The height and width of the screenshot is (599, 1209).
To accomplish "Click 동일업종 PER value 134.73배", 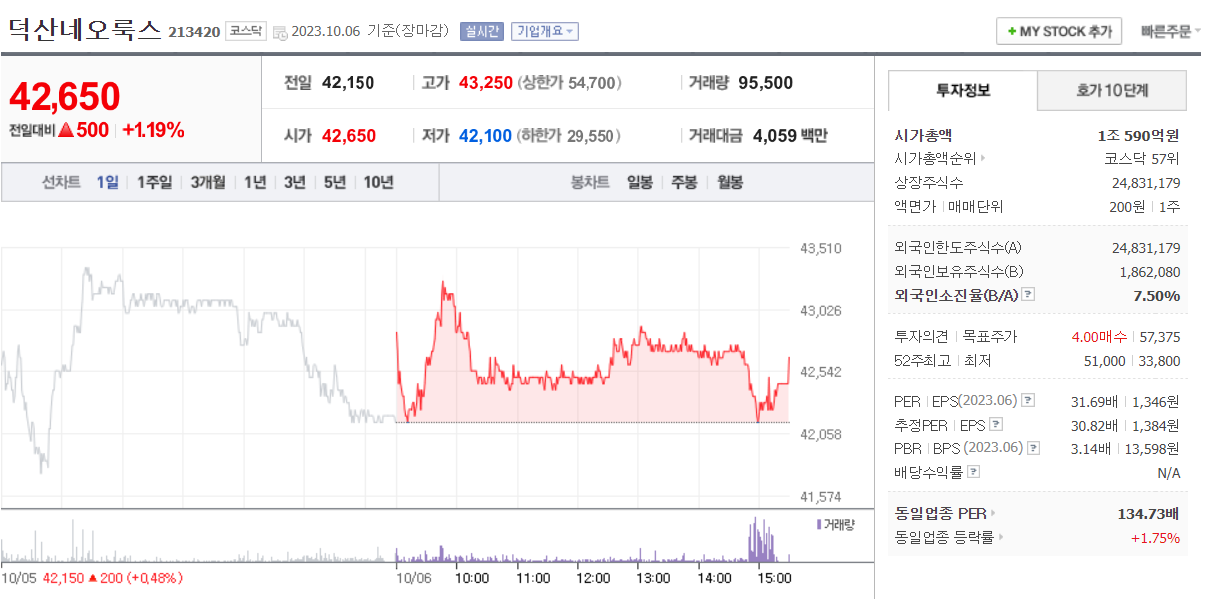I will 1149,514.
